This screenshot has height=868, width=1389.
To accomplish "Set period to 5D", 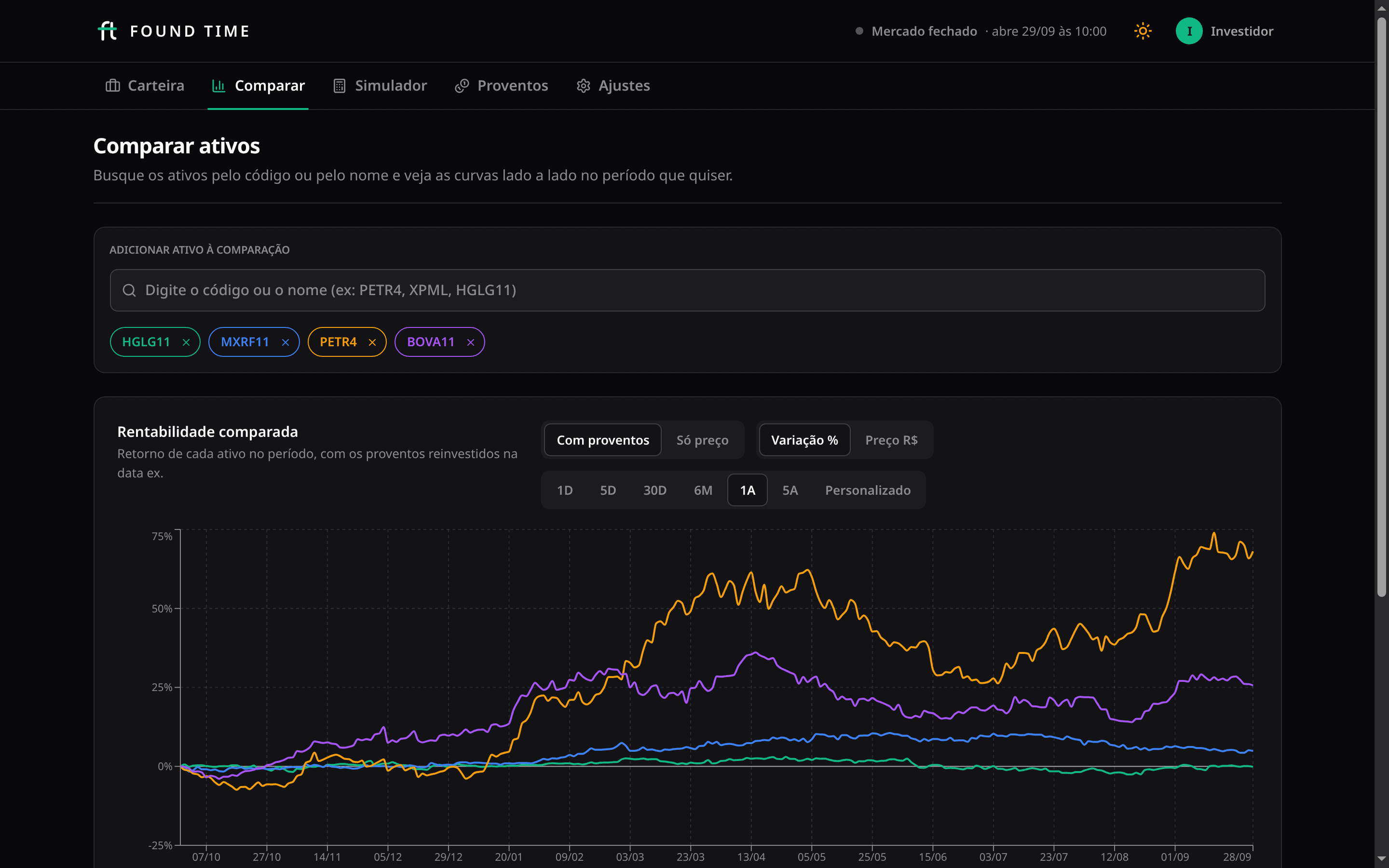I will 608,489.
